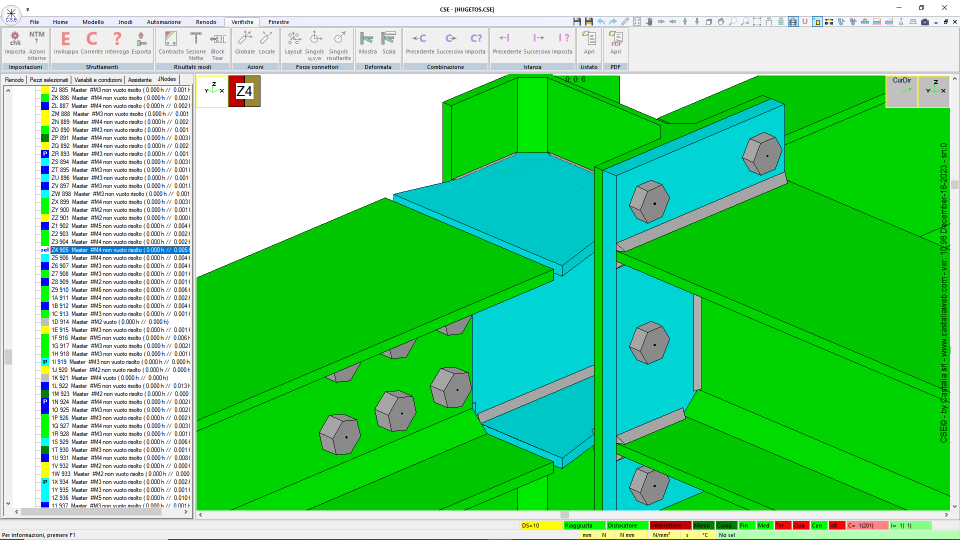
Task: Toggle the Med status button
Action: [764, 525]
